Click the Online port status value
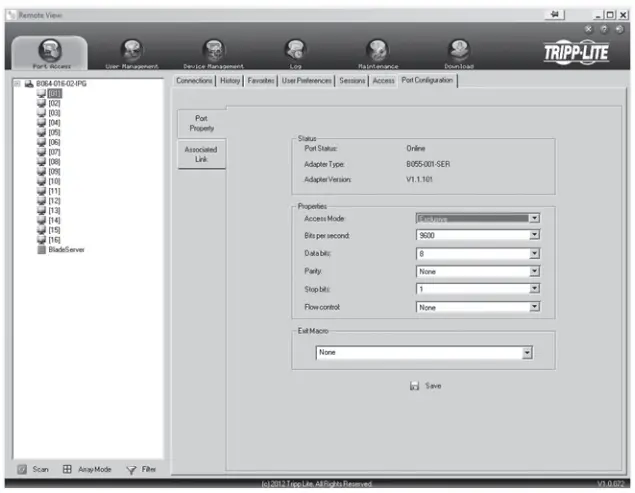Screen dimensions: 635x493 pyautogui.click(x=416, y=149)
